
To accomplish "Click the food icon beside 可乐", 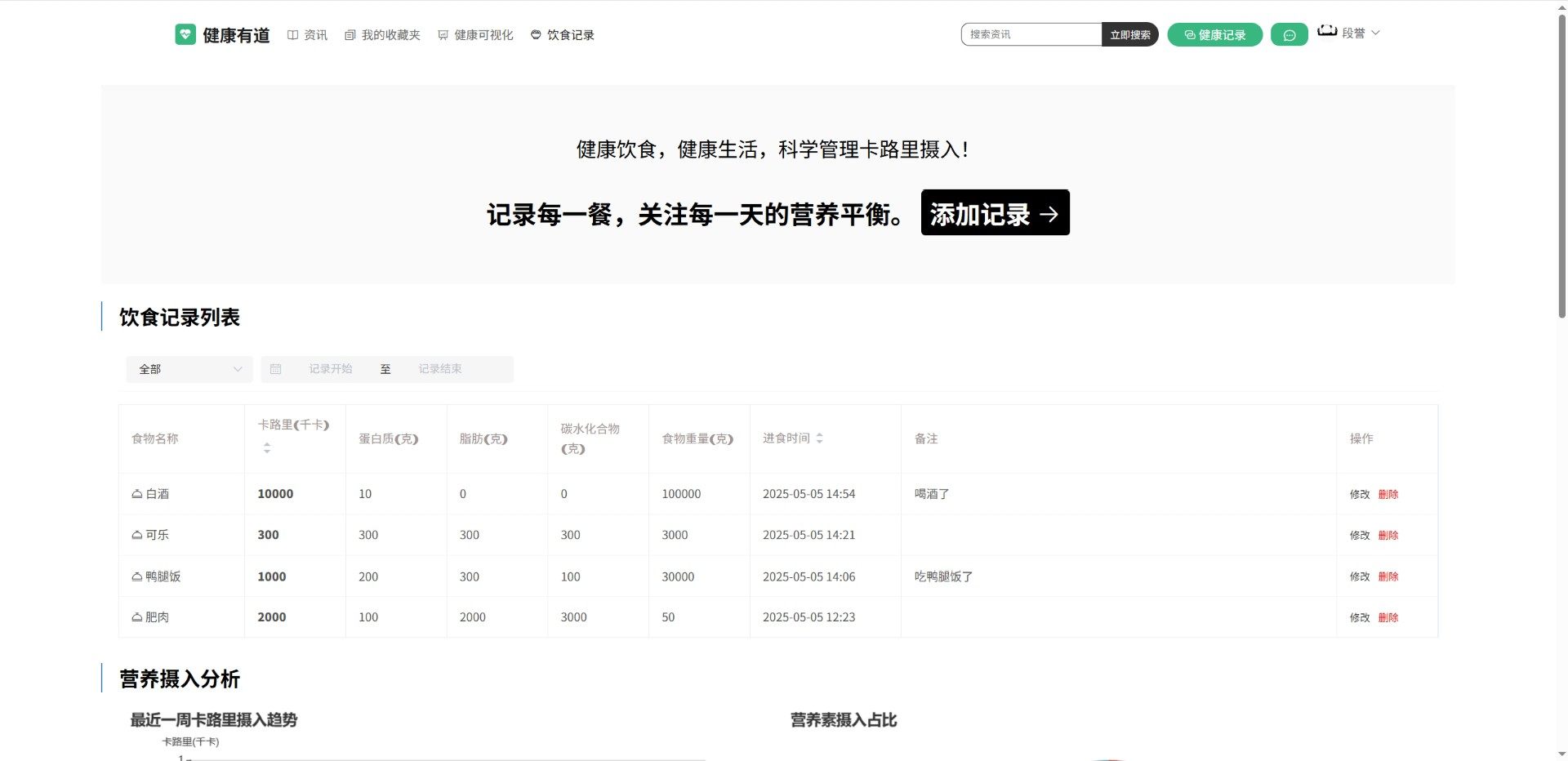I will pyautogui.click(x=137, y=535).
